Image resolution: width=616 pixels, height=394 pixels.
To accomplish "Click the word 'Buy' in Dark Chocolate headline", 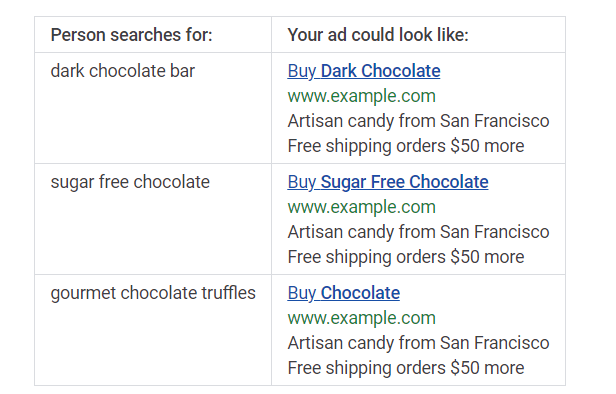I will (302, 71).
